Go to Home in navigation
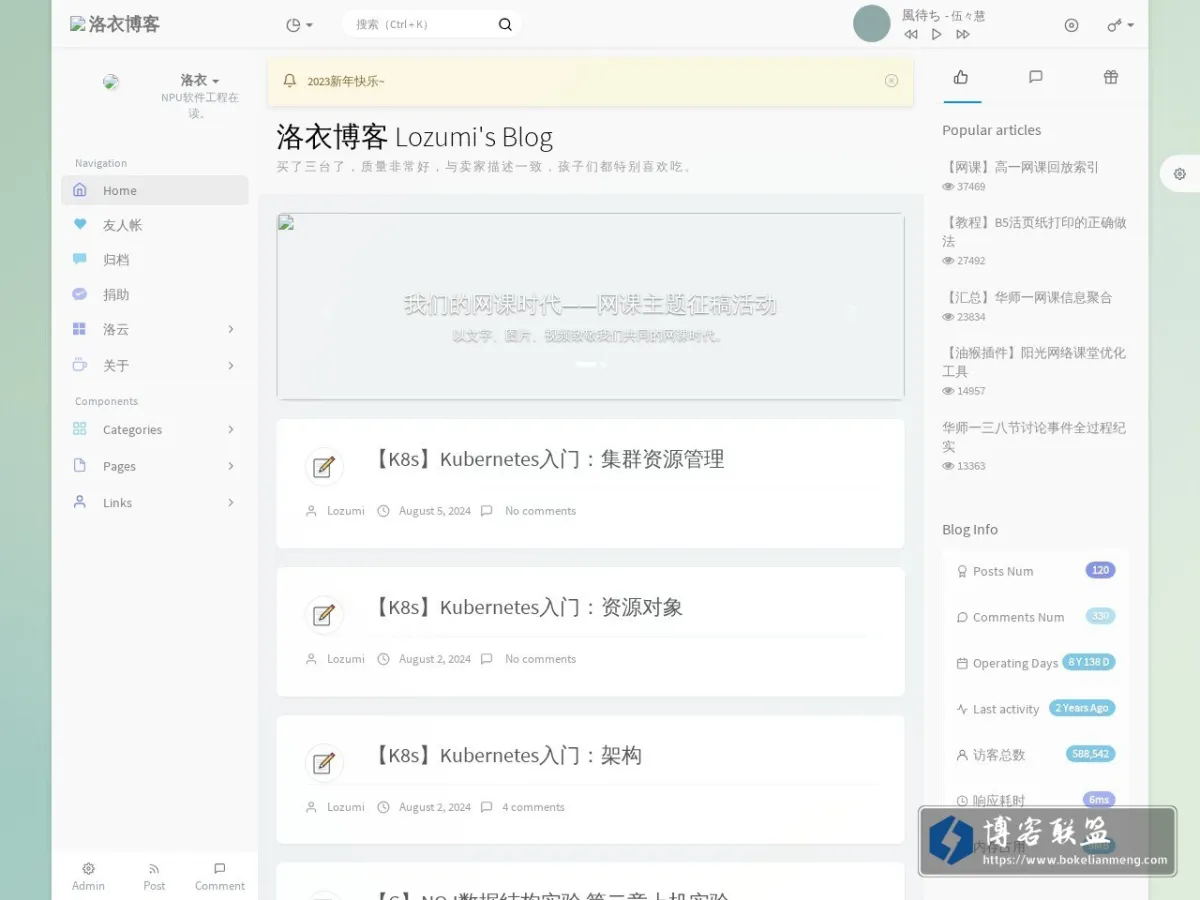1200x900 pixels. [x=155, y=190]
